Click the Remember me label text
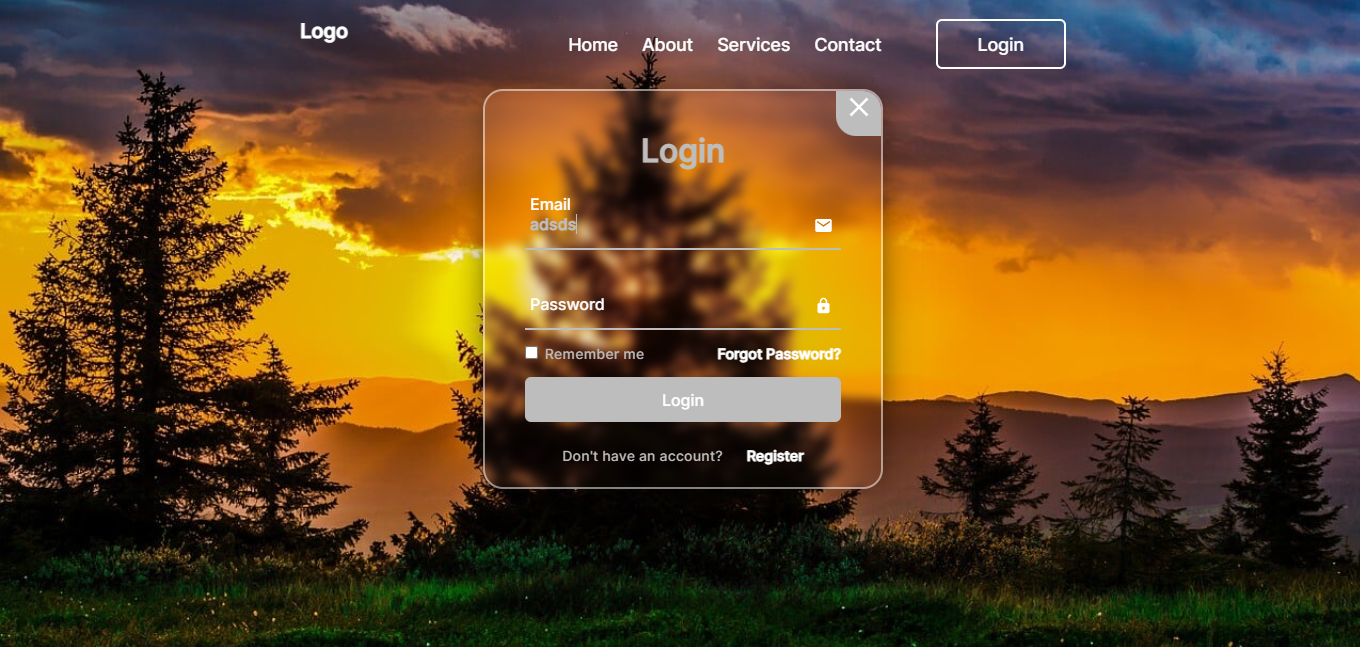 coord(594,354)
